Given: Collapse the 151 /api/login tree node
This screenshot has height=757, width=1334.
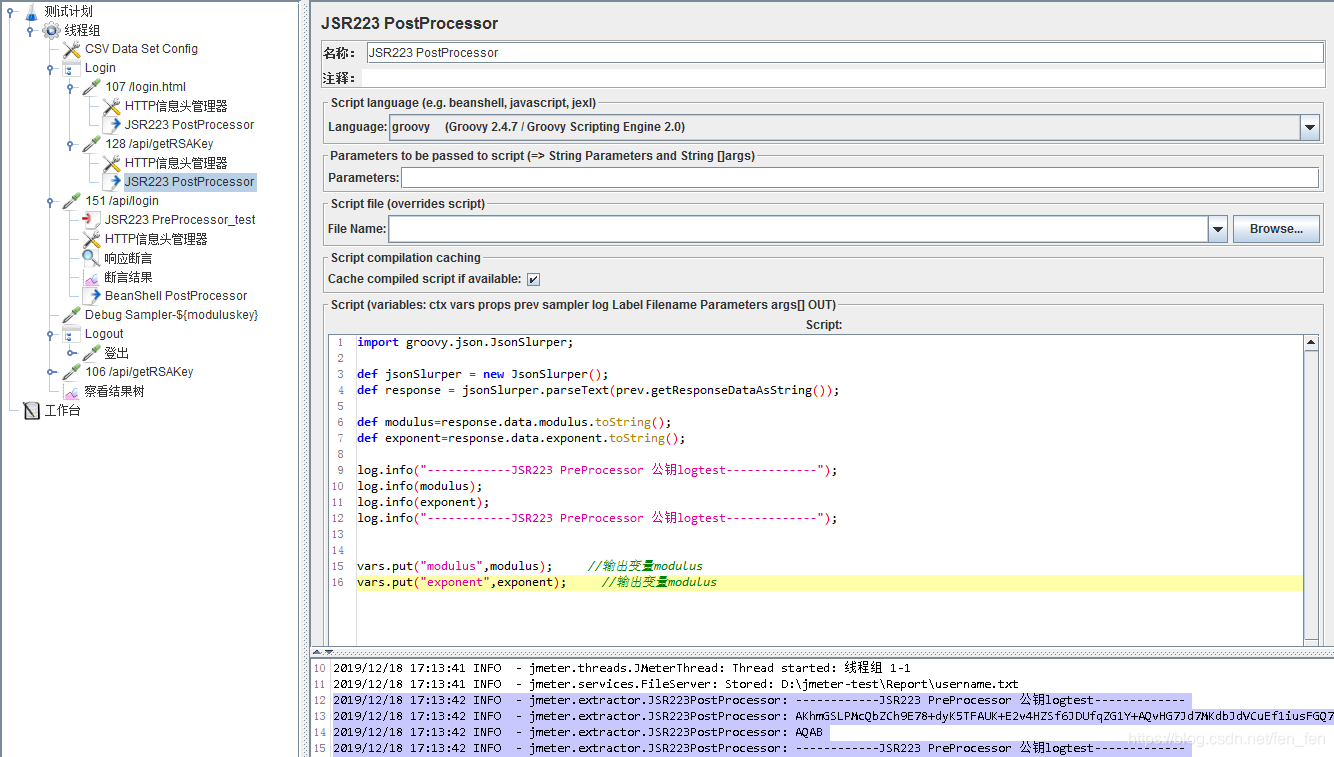Looking at the screenshot, I should 49,200.
